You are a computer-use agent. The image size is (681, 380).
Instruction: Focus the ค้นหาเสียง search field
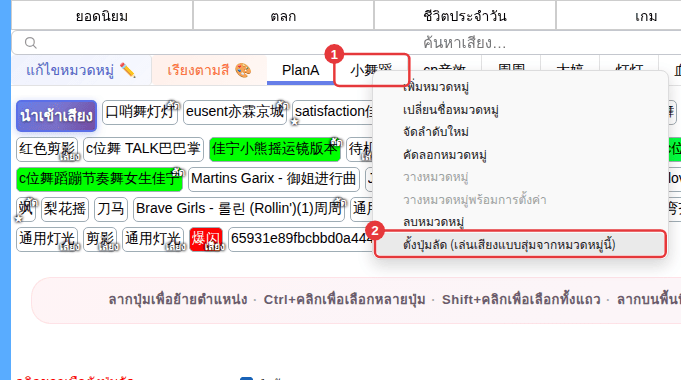[347, 43]
